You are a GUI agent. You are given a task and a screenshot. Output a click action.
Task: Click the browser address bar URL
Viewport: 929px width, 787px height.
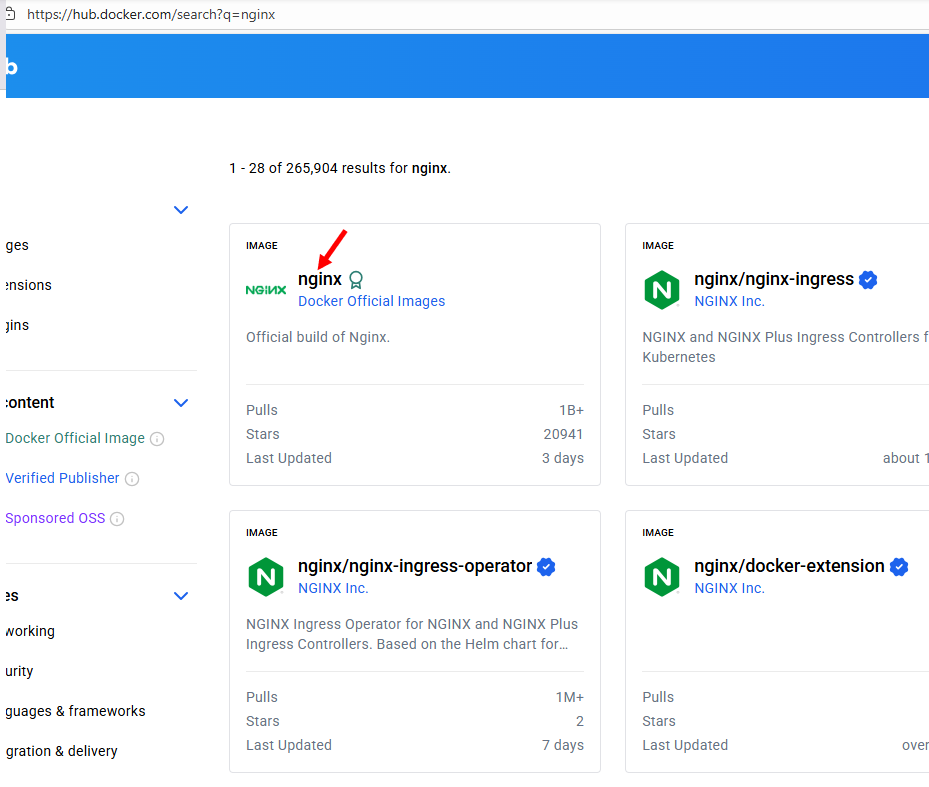[x=151, y=14]
